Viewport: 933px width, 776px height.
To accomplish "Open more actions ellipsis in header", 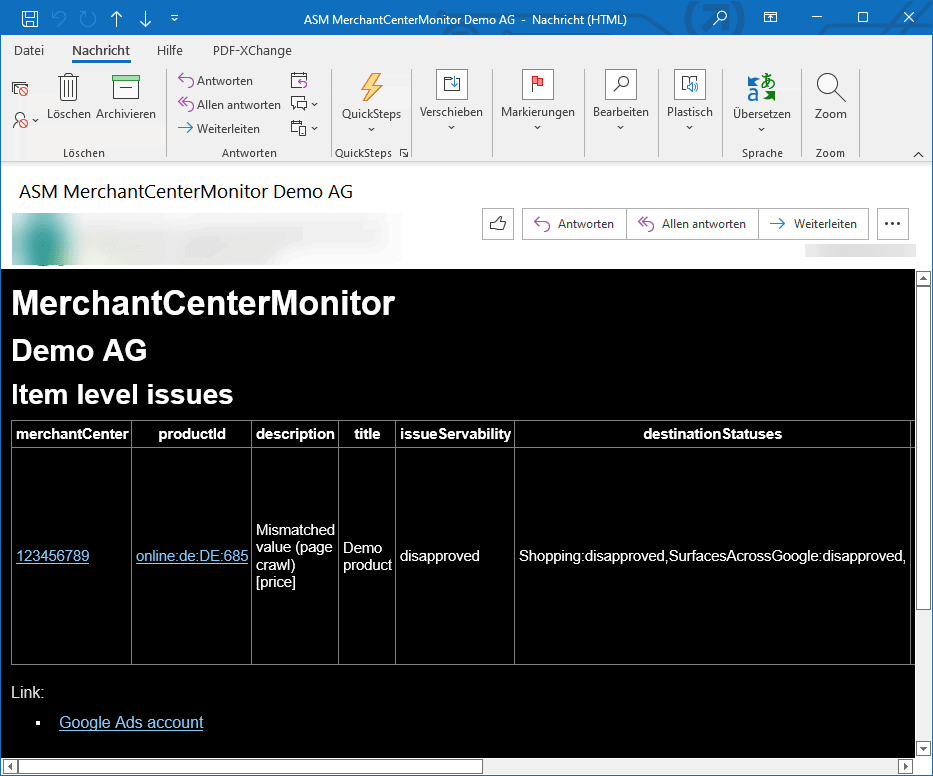I will [x=893, y=224].
